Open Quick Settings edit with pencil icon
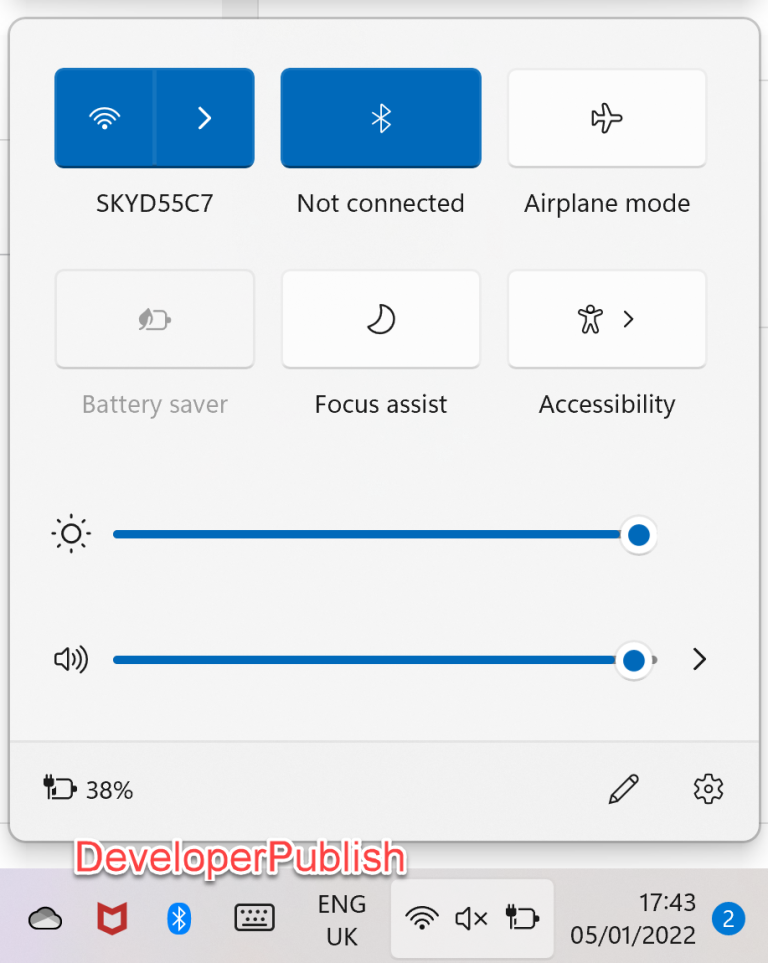 [x=622, y=789]
